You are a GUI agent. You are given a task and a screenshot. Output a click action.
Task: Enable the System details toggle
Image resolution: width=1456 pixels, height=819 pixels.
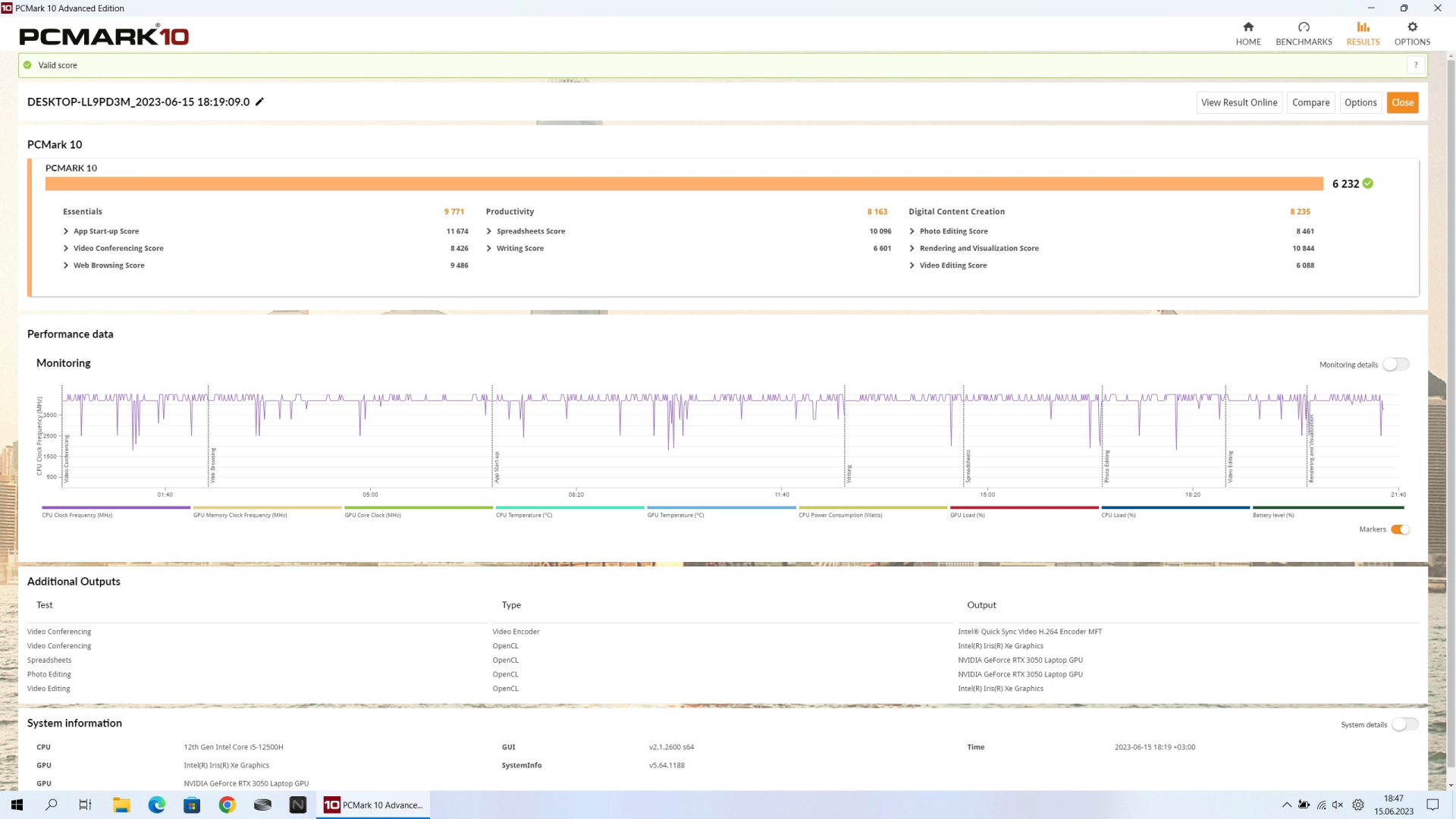(1404, 724)
